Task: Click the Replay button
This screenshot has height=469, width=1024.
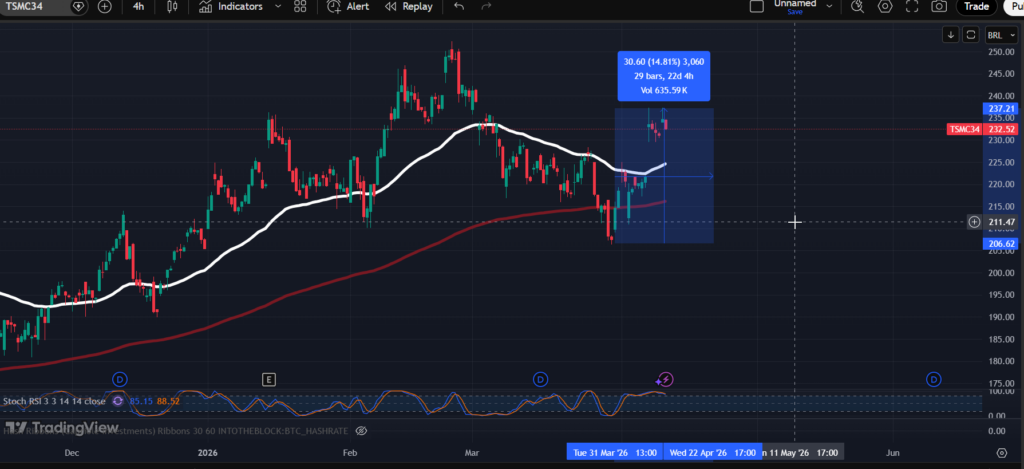Action: (x=409, y=6)
